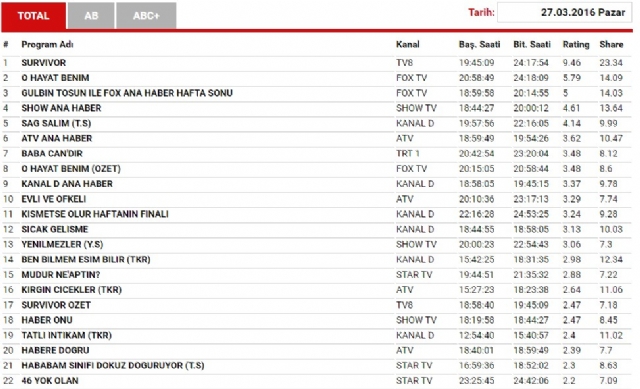
Task: Click O HAYAT BENIM (OZET) entry
Action: click(x=71, y=169)
